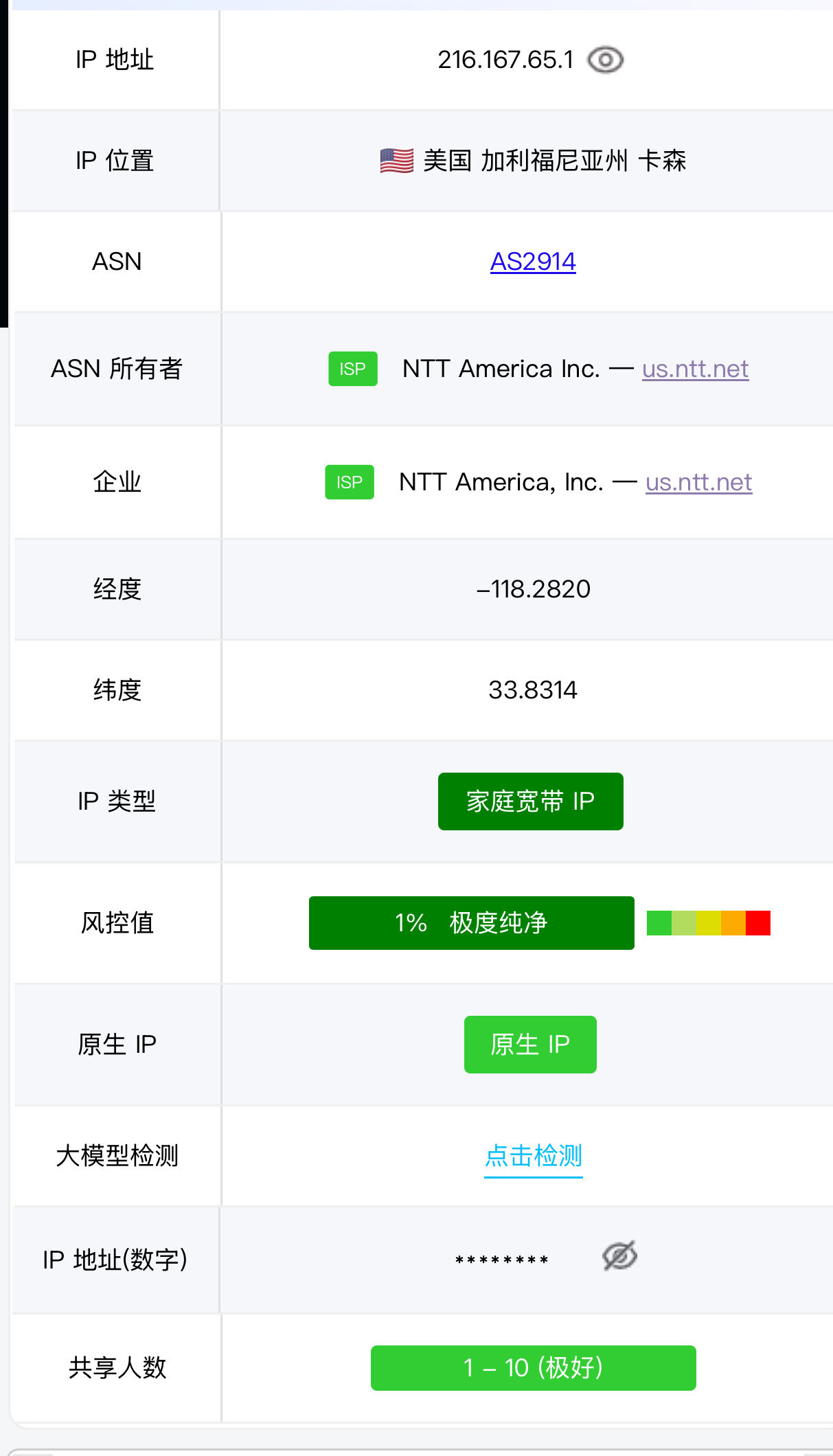Image resolution: width=833 pixels, height=1456 pixels.
Task: Click the red segment of risk color scale
Action: (x=758, y=923)
